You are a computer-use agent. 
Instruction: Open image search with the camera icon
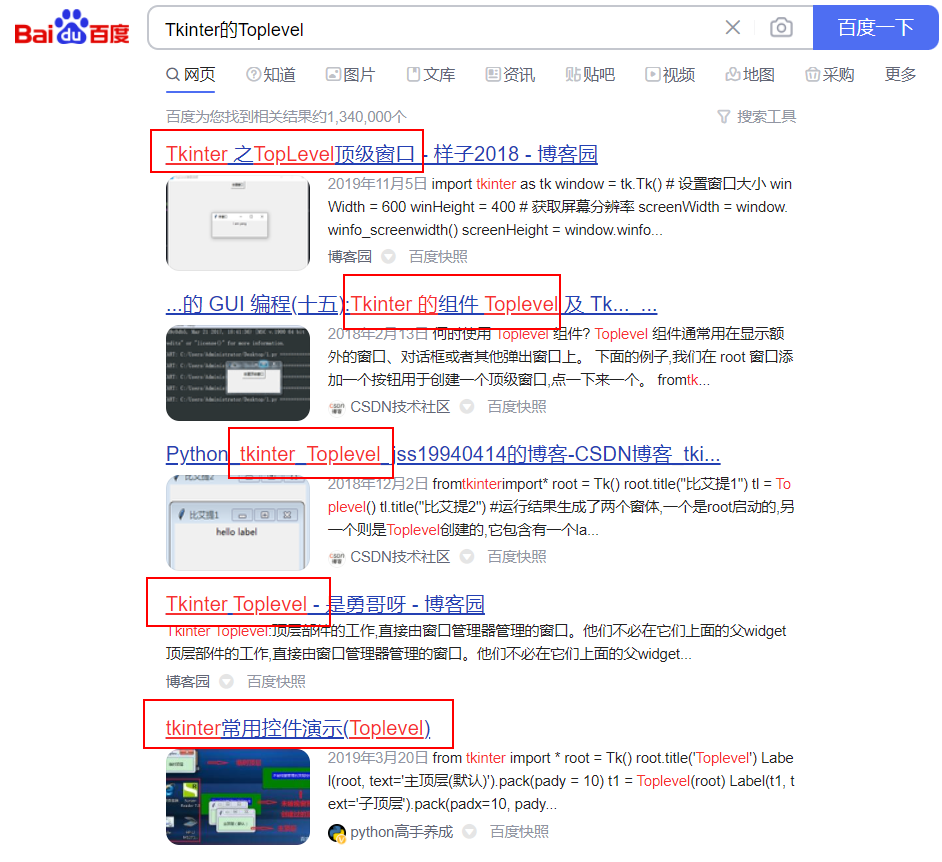pos(781,27)
